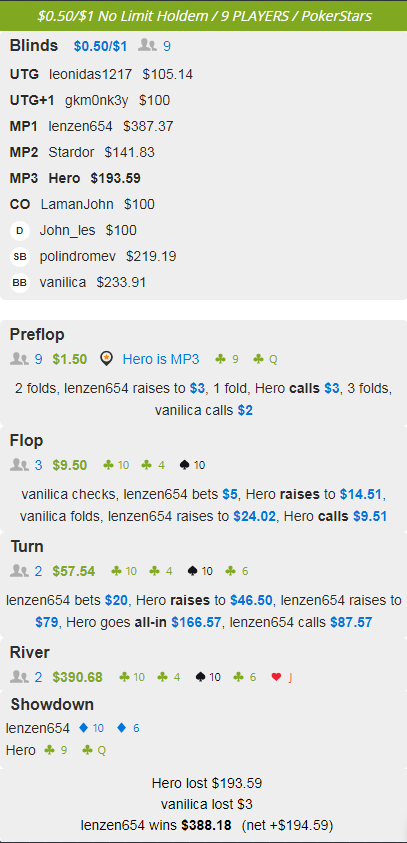Click the Hero position pin icon in Preflop

106,359
